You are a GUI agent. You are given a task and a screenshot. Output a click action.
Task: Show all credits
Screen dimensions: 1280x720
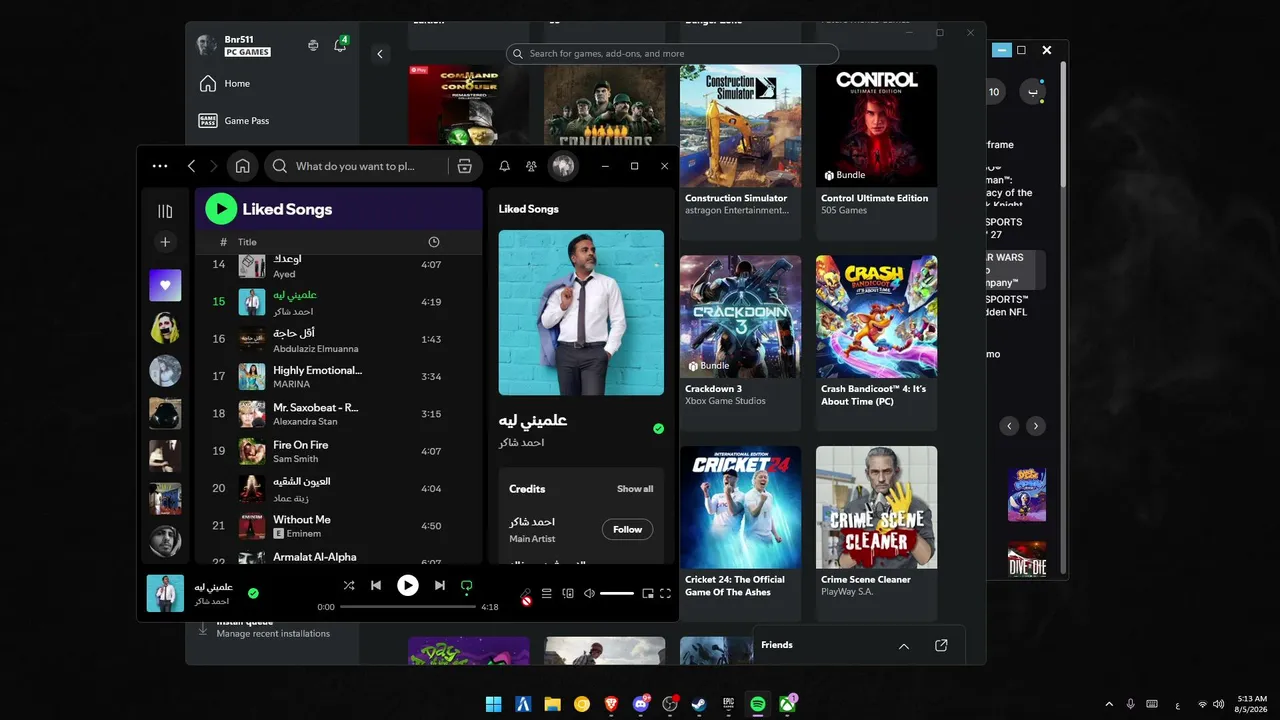pos(635,489)
